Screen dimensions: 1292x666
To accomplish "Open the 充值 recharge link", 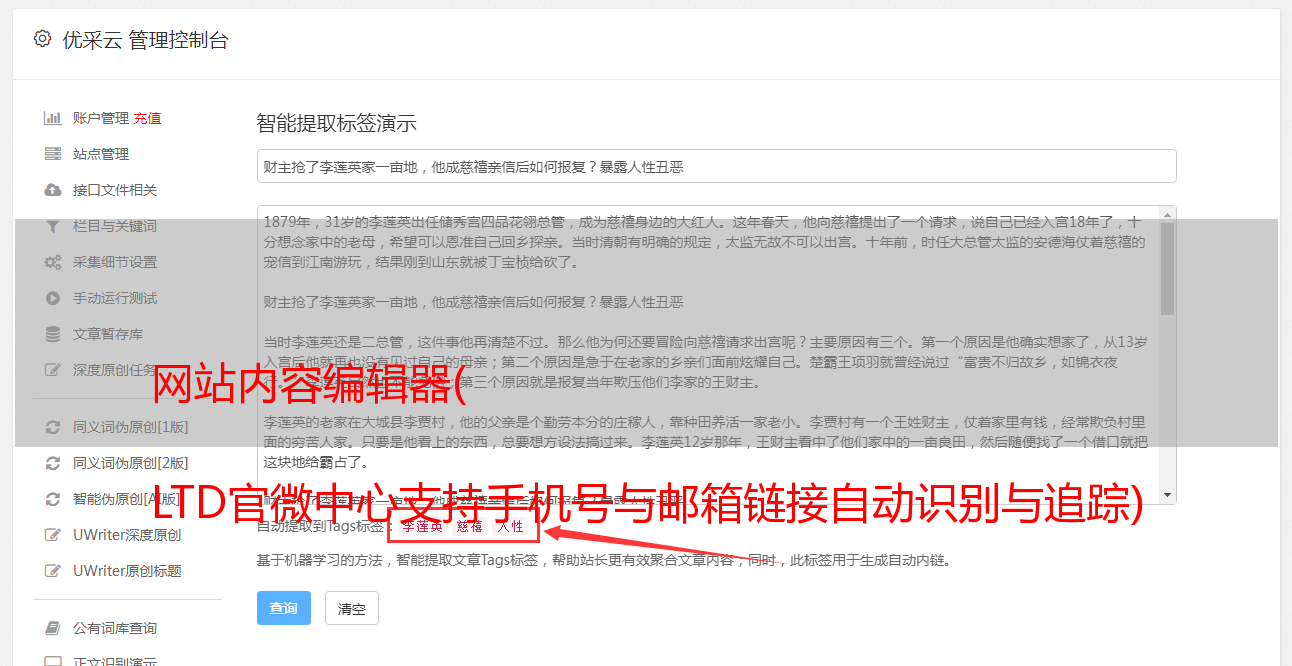I will pyautogui.click(x=147, y=118).
